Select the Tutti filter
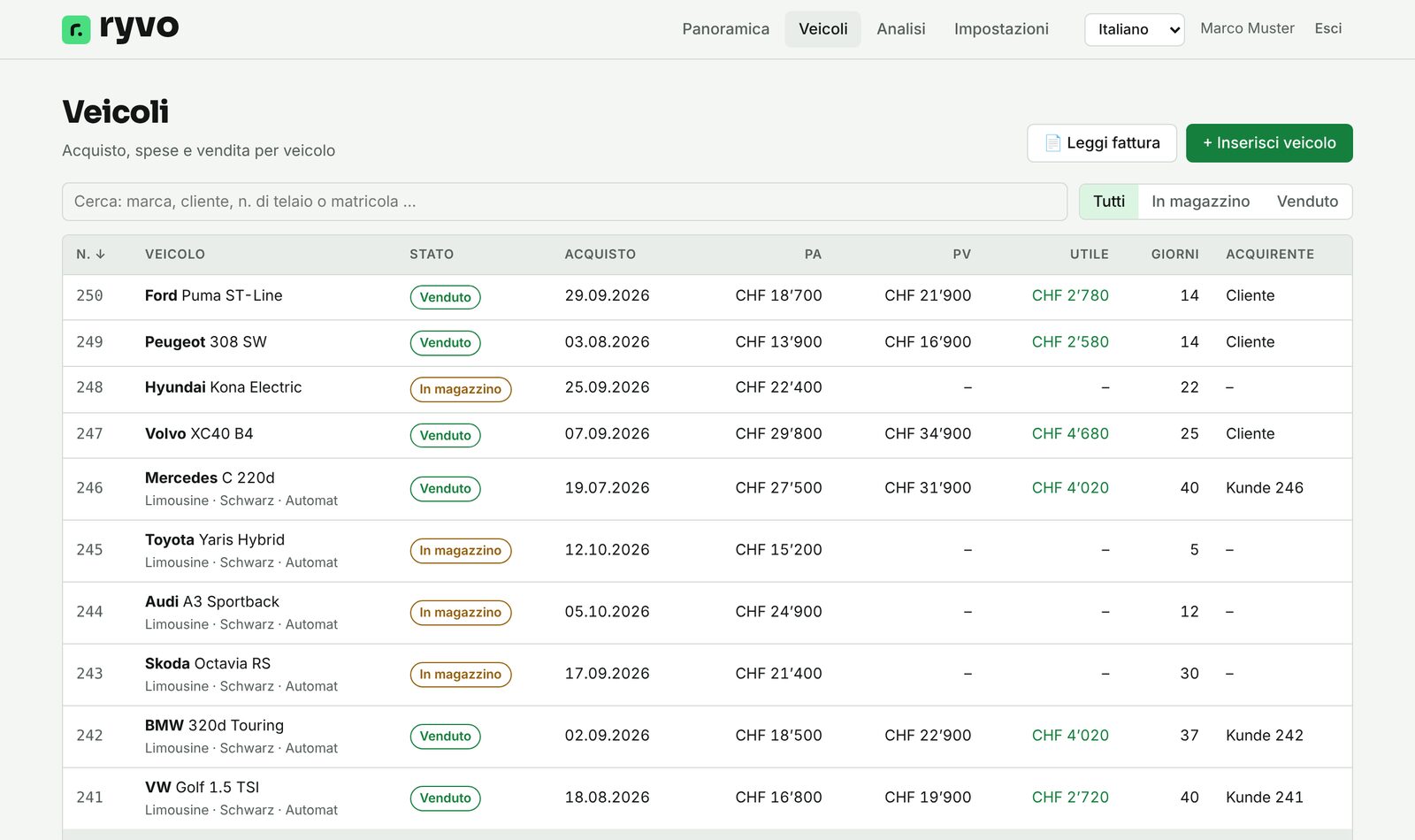Viewport: 1415px width, 840px height. (x=1109, y=202)
